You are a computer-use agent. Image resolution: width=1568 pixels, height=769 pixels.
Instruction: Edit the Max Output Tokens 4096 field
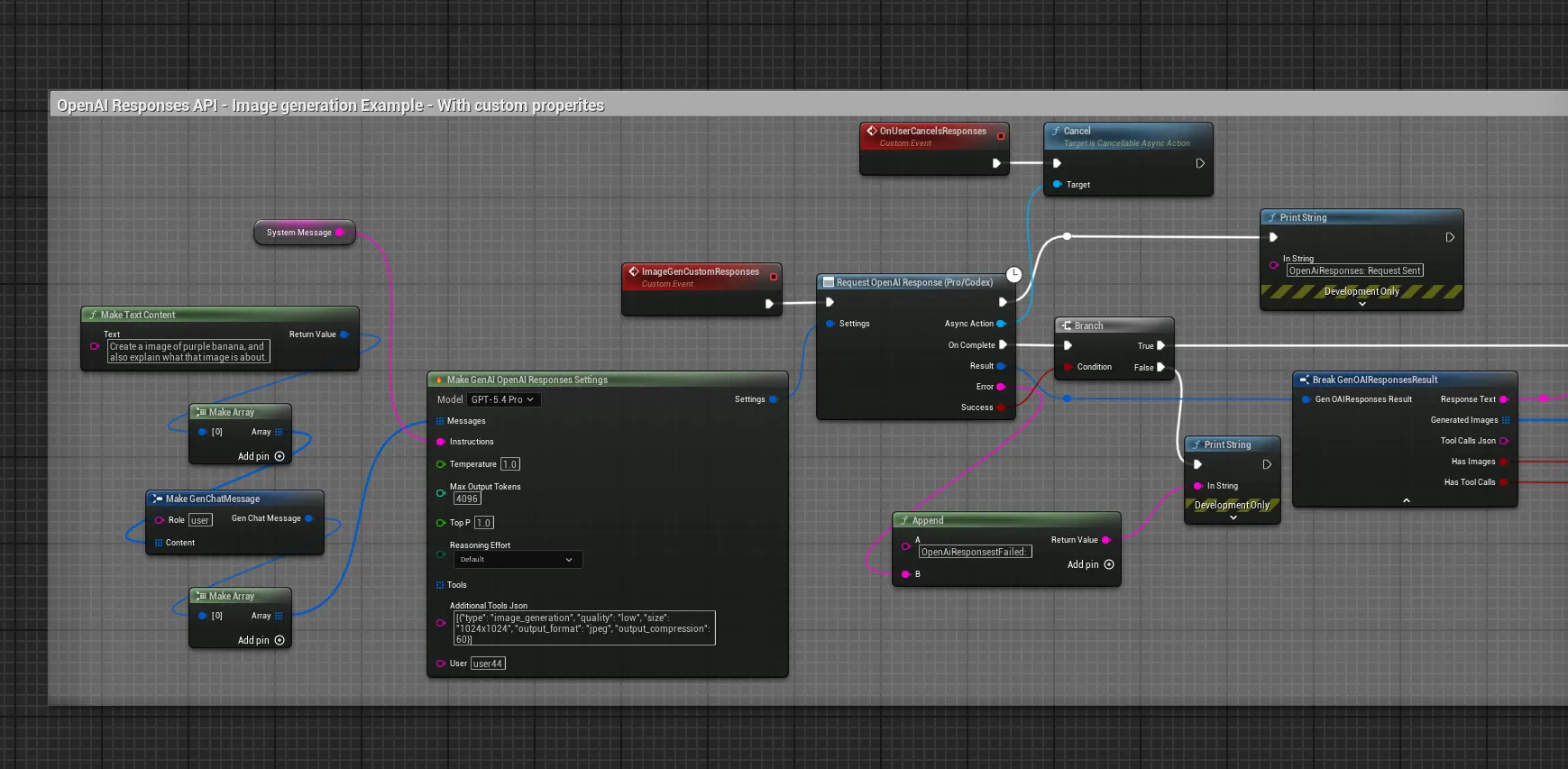click(x=467, y=499)
